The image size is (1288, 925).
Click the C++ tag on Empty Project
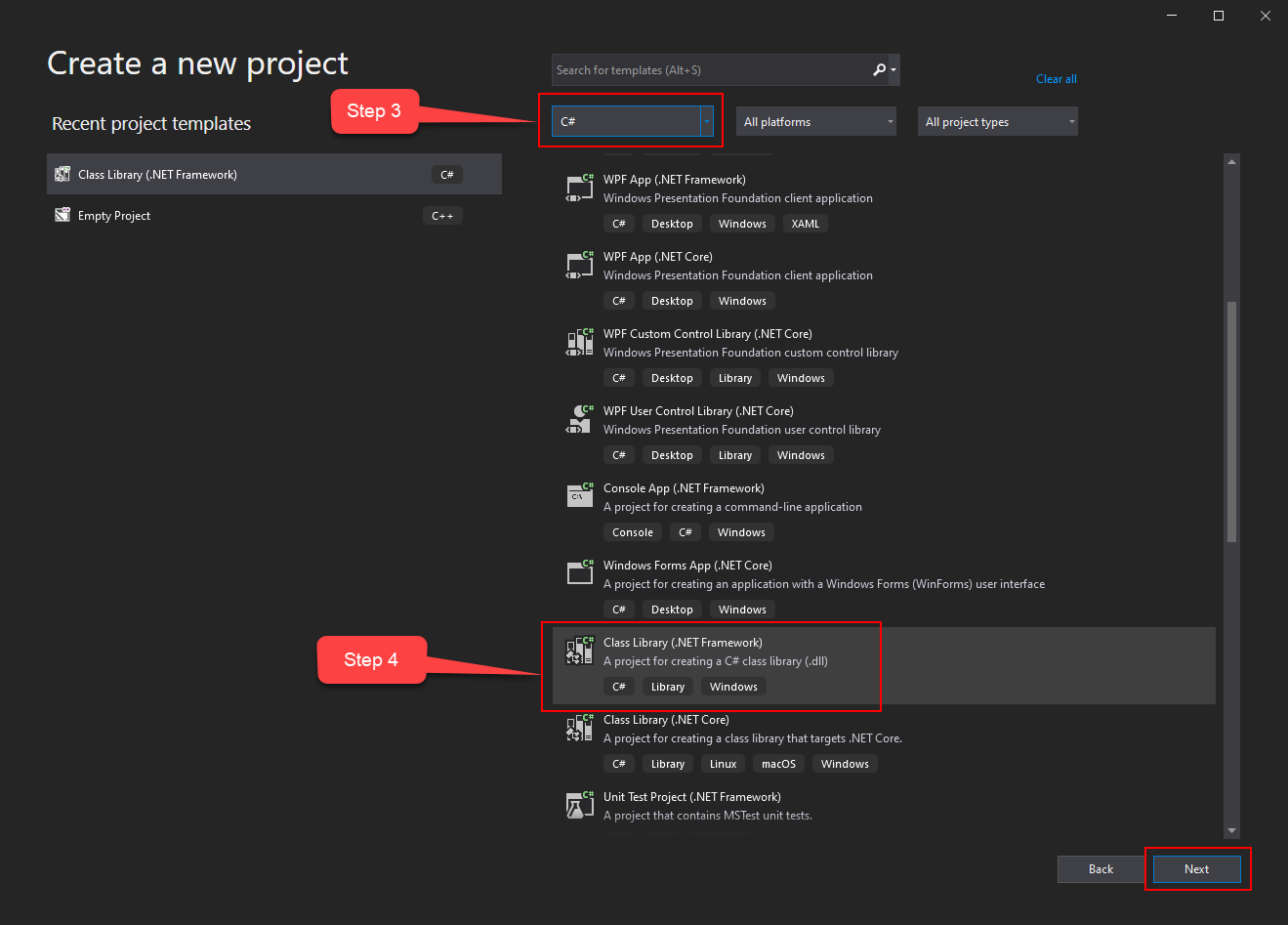(443, 216)
